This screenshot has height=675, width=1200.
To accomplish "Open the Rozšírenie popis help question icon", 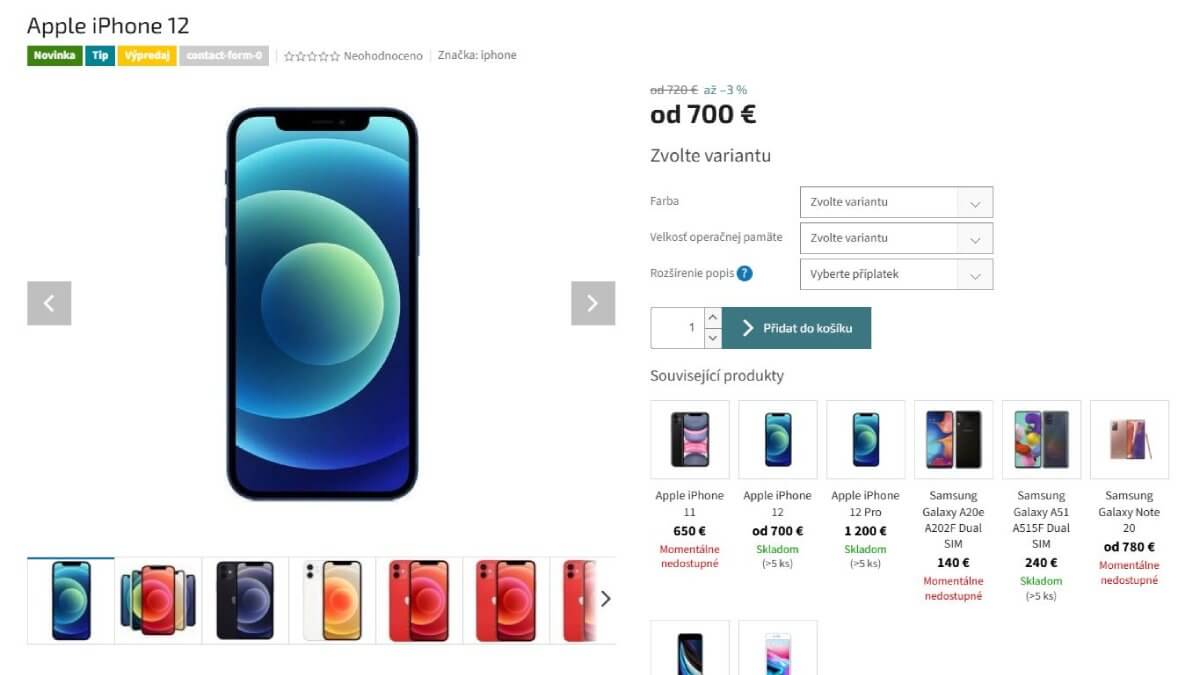I will [x=745, y=273].
